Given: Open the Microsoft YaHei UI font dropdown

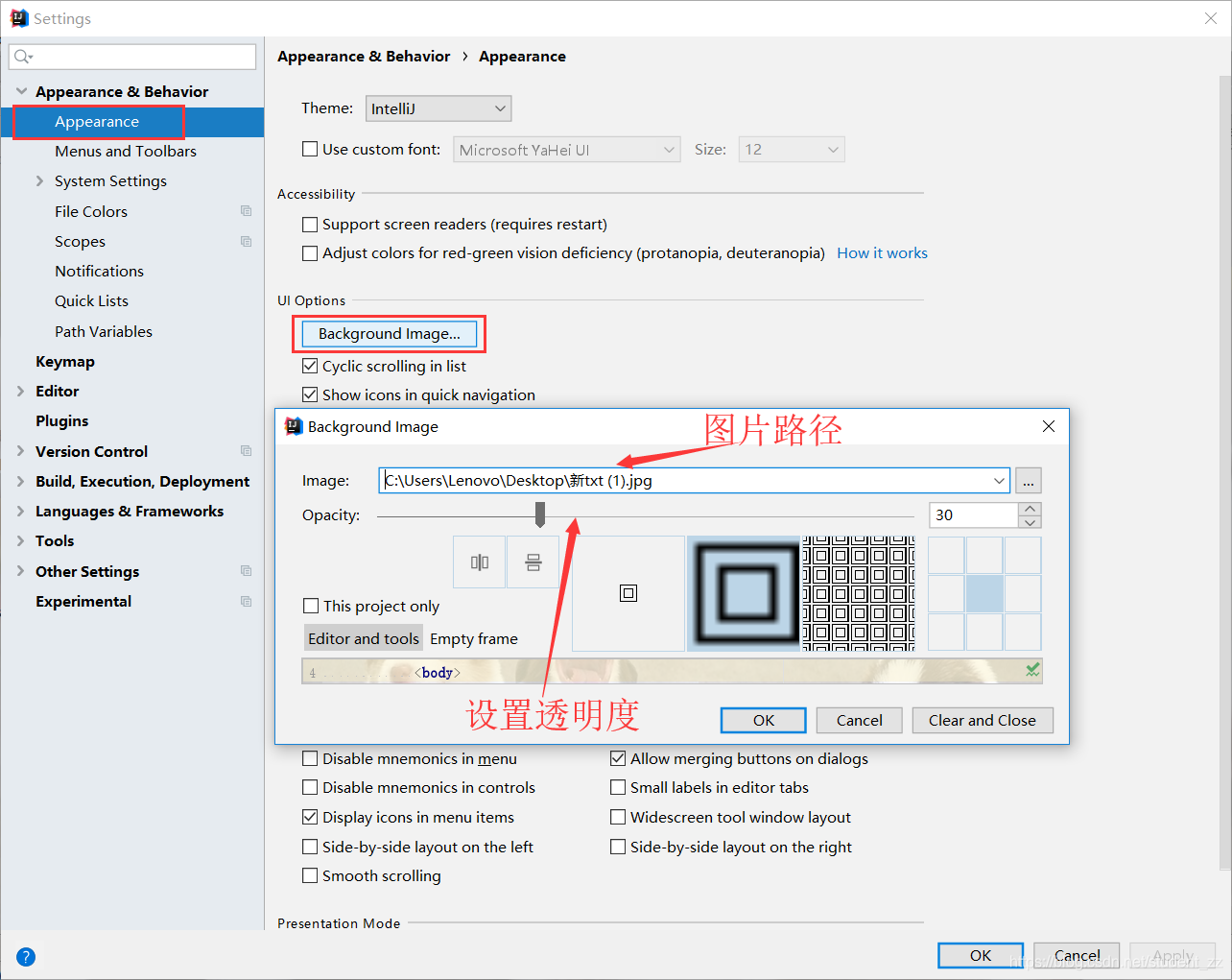Looking at the screenshot, I should (566, 150).
